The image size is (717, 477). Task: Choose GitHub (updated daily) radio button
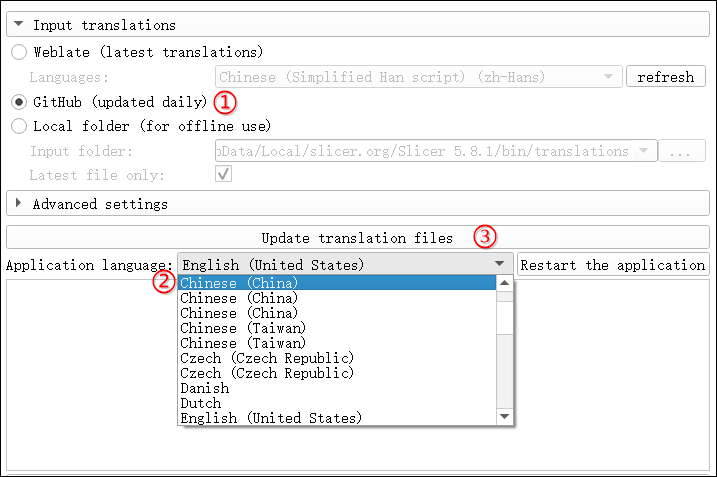point(19,102)
